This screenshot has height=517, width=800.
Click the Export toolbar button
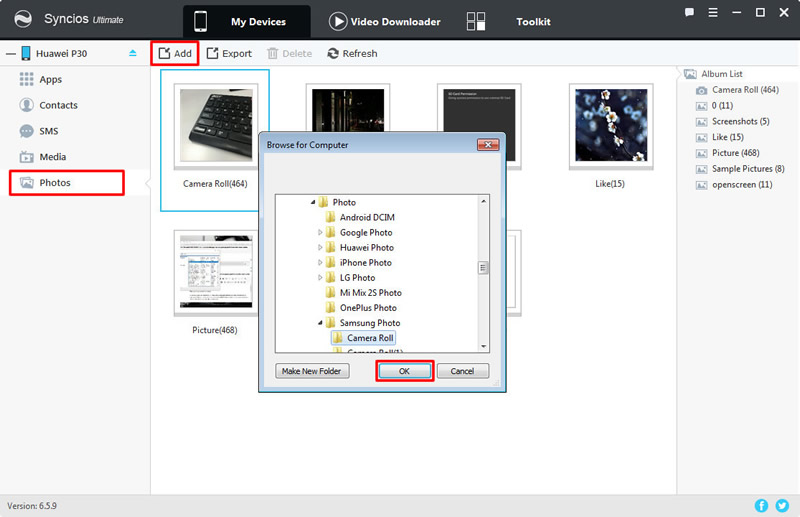pyautogui.click(x=229, y=53)
